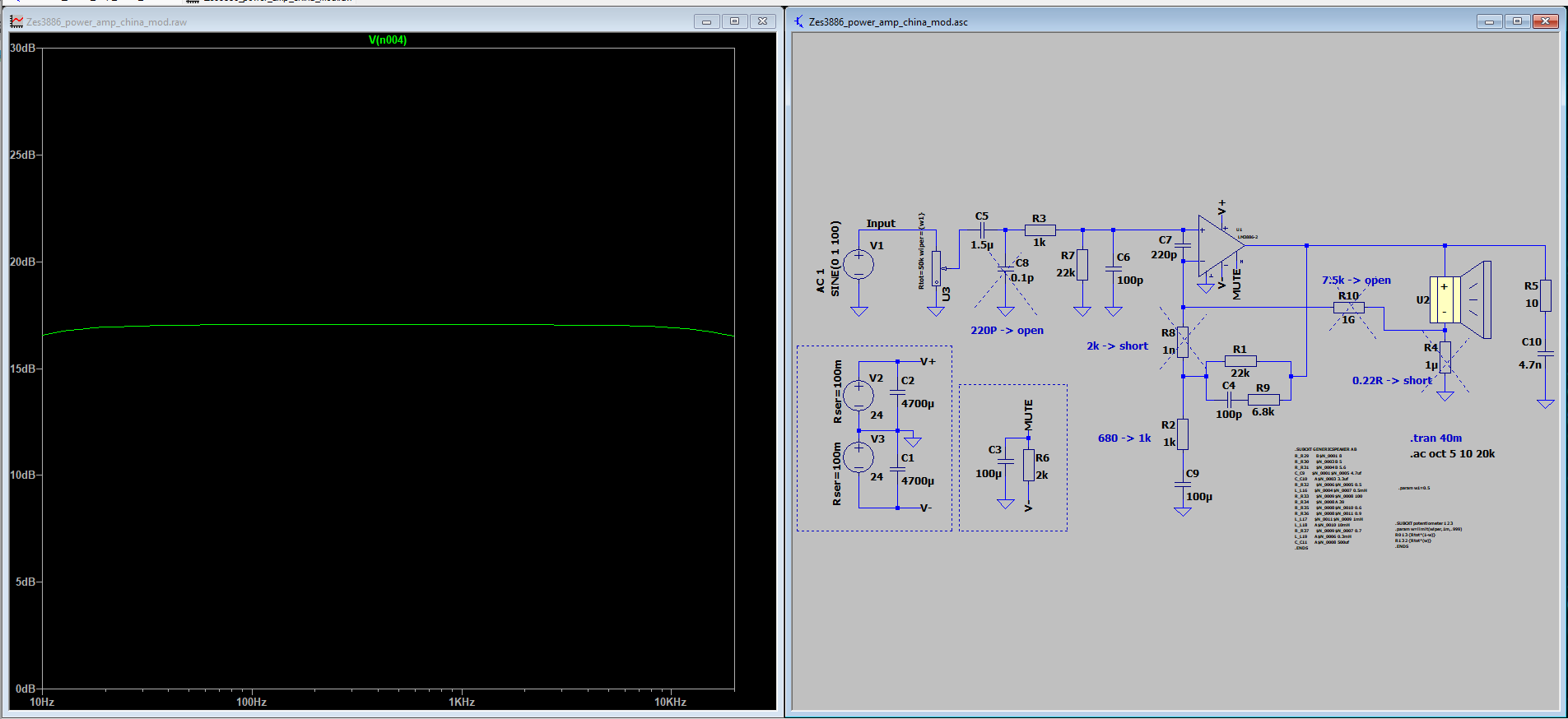Select the R6 2k mute resistor
The width and height of the screenshot is (1568, 719).
(1028, 466)
